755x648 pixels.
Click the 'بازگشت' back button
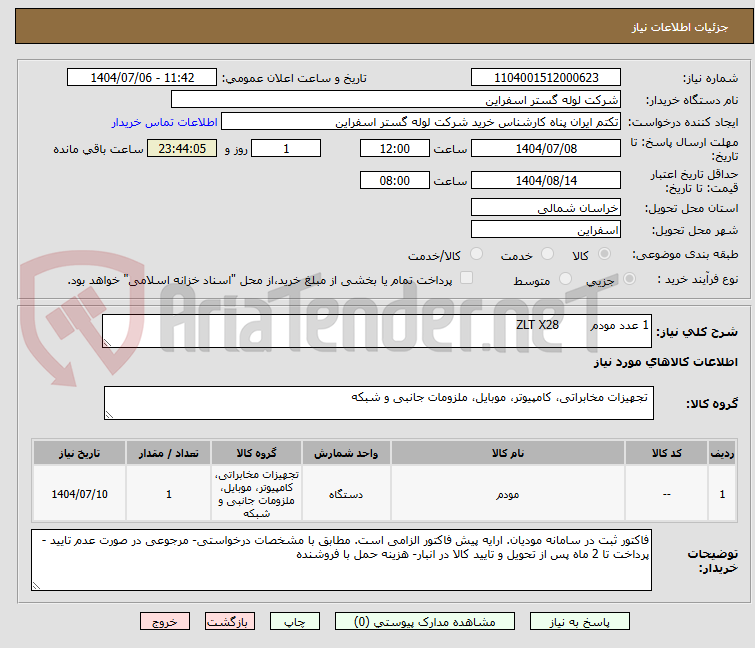pyautogui.click(x=230, y=622)
